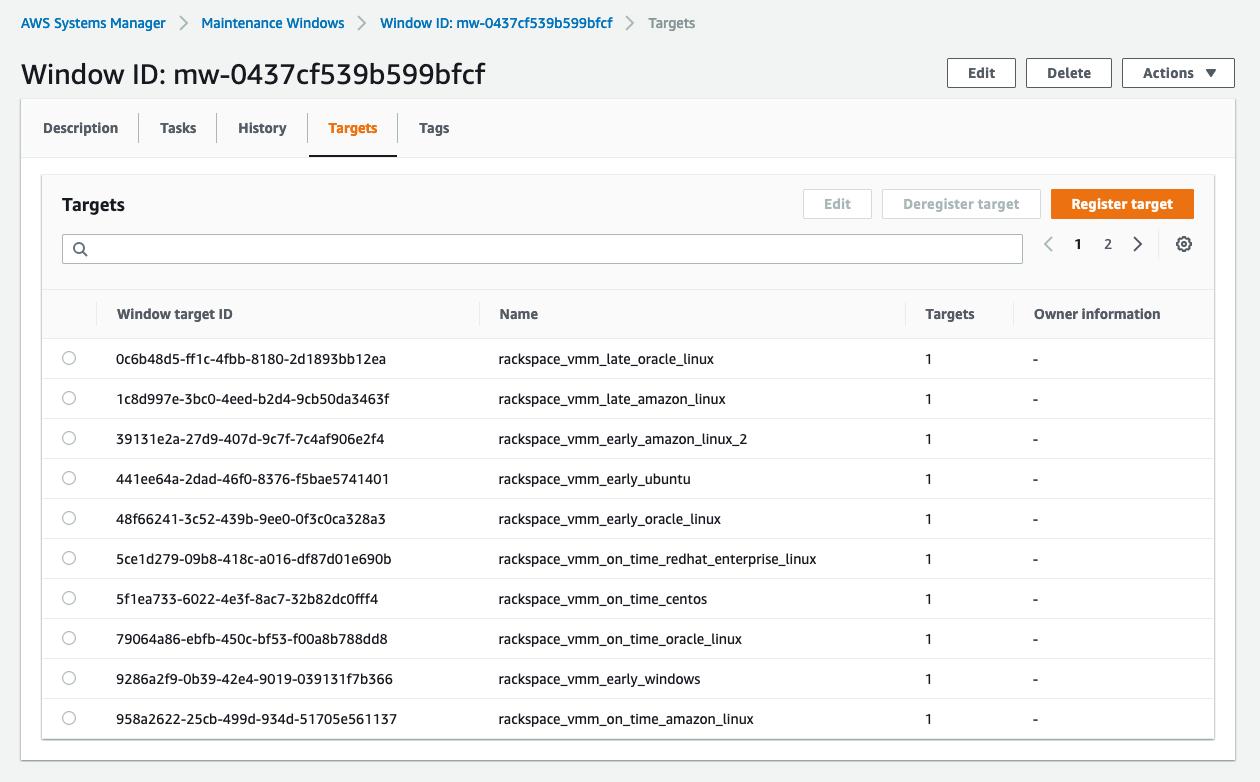Go to page 2 of targets
Screen dimensions: 1260x782
(x=1106, y=244)
